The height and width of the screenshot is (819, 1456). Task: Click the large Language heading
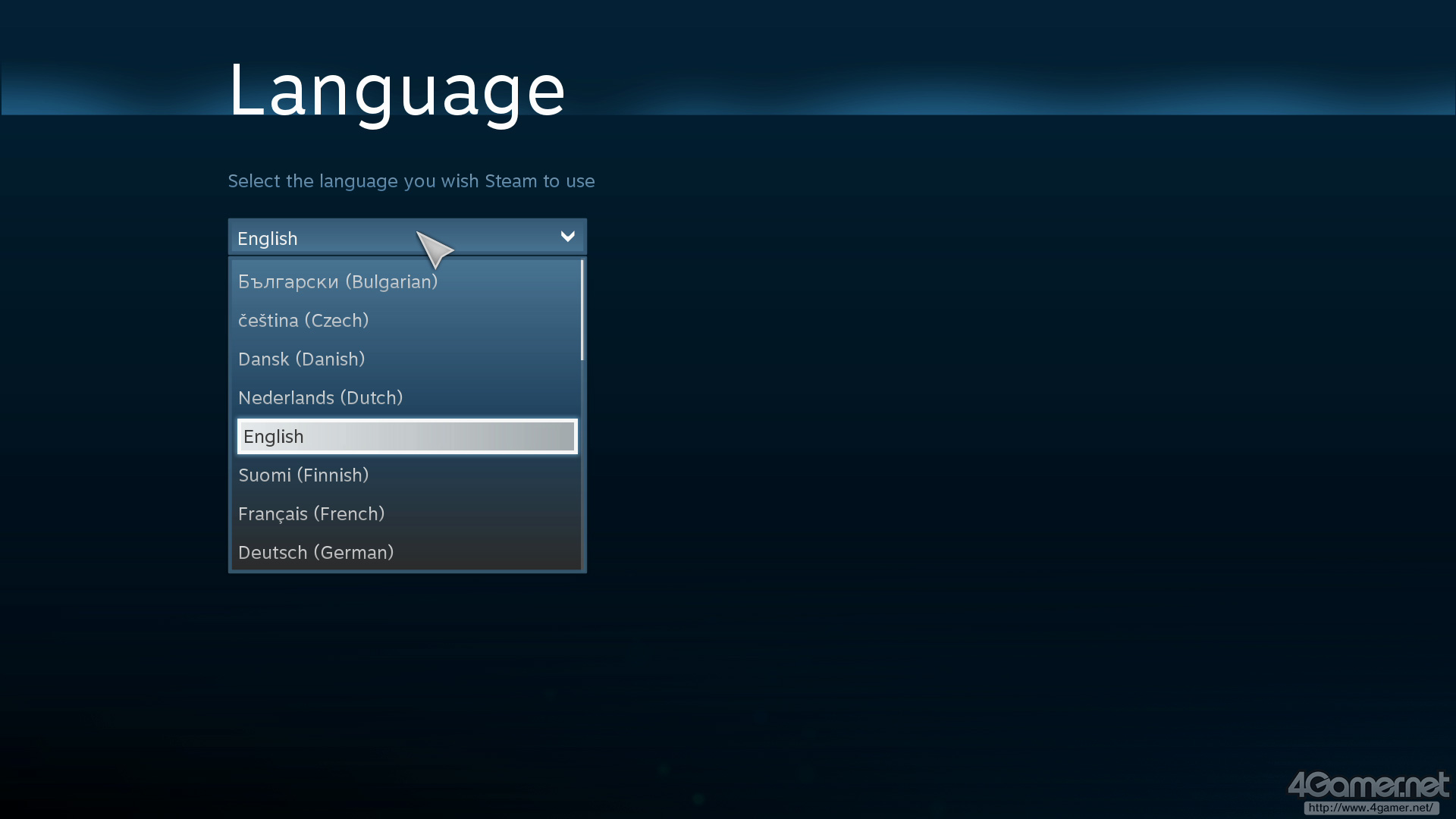(x=397, y=90)
